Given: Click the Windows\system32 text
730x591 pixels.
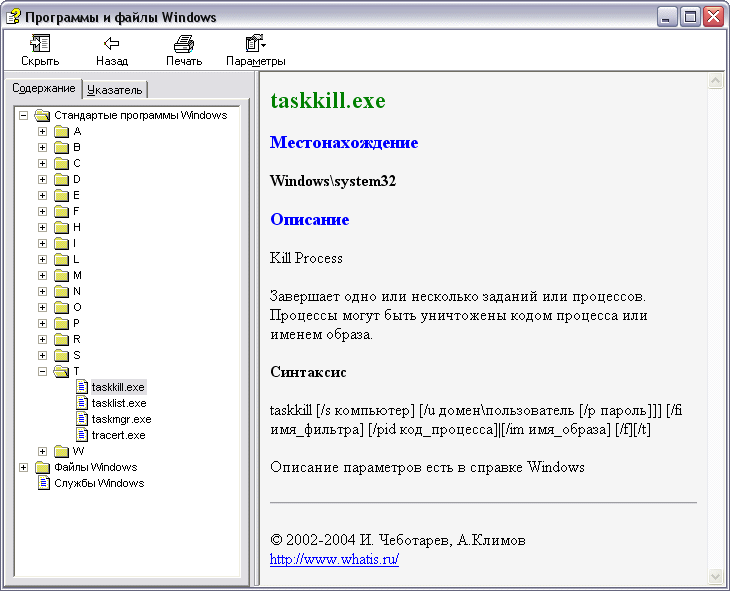Looking at the screenshot, I should point(333,181).
